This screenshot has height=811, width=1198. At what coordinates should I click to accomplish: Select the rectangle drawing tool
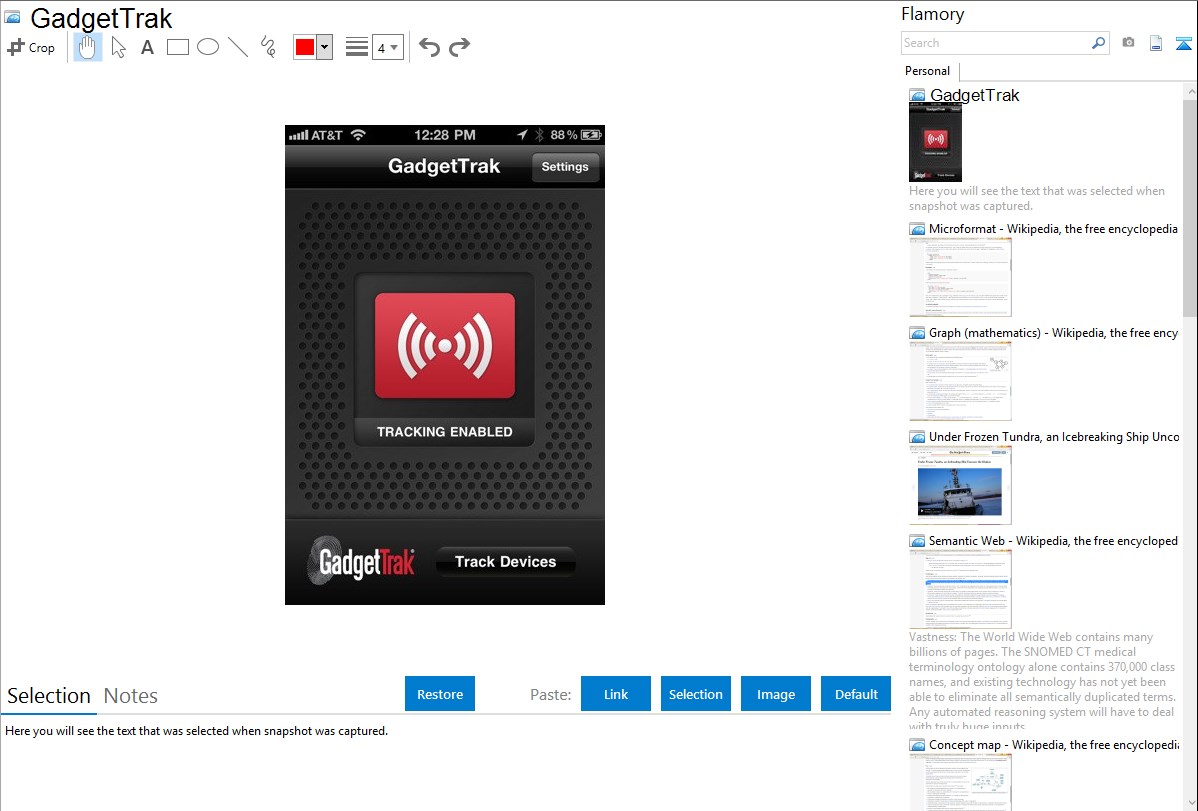pos(178,47)
